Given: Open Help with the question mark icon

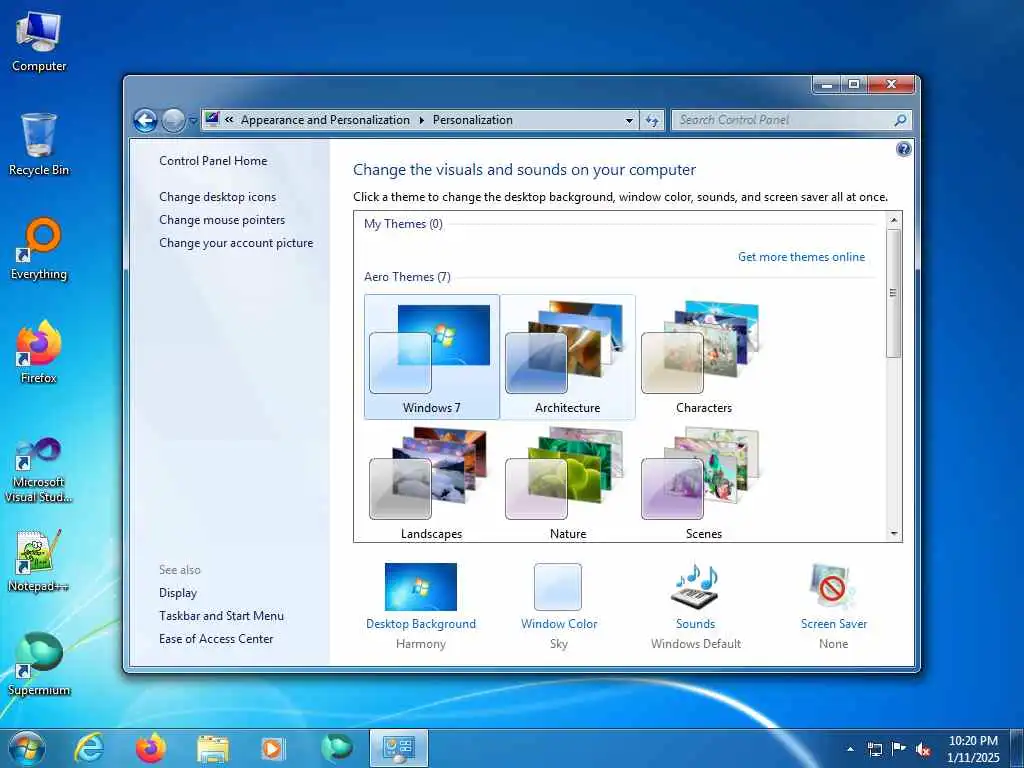Looking at the screenshot, I should click(x=904, y=150).
